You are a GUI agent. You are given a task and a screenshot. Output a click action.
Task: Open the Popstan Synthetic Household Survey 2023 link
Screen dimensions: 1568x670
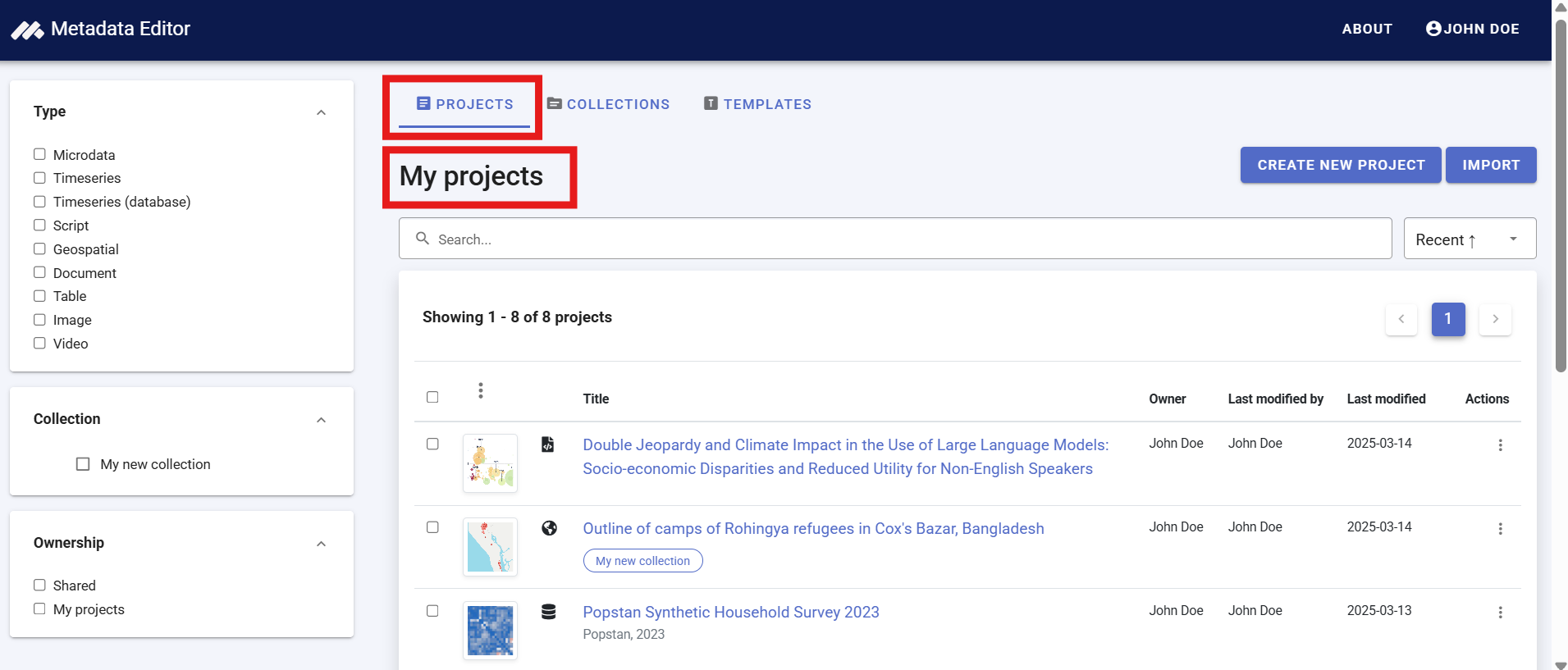pyautogui.click(x=730, y=612)
